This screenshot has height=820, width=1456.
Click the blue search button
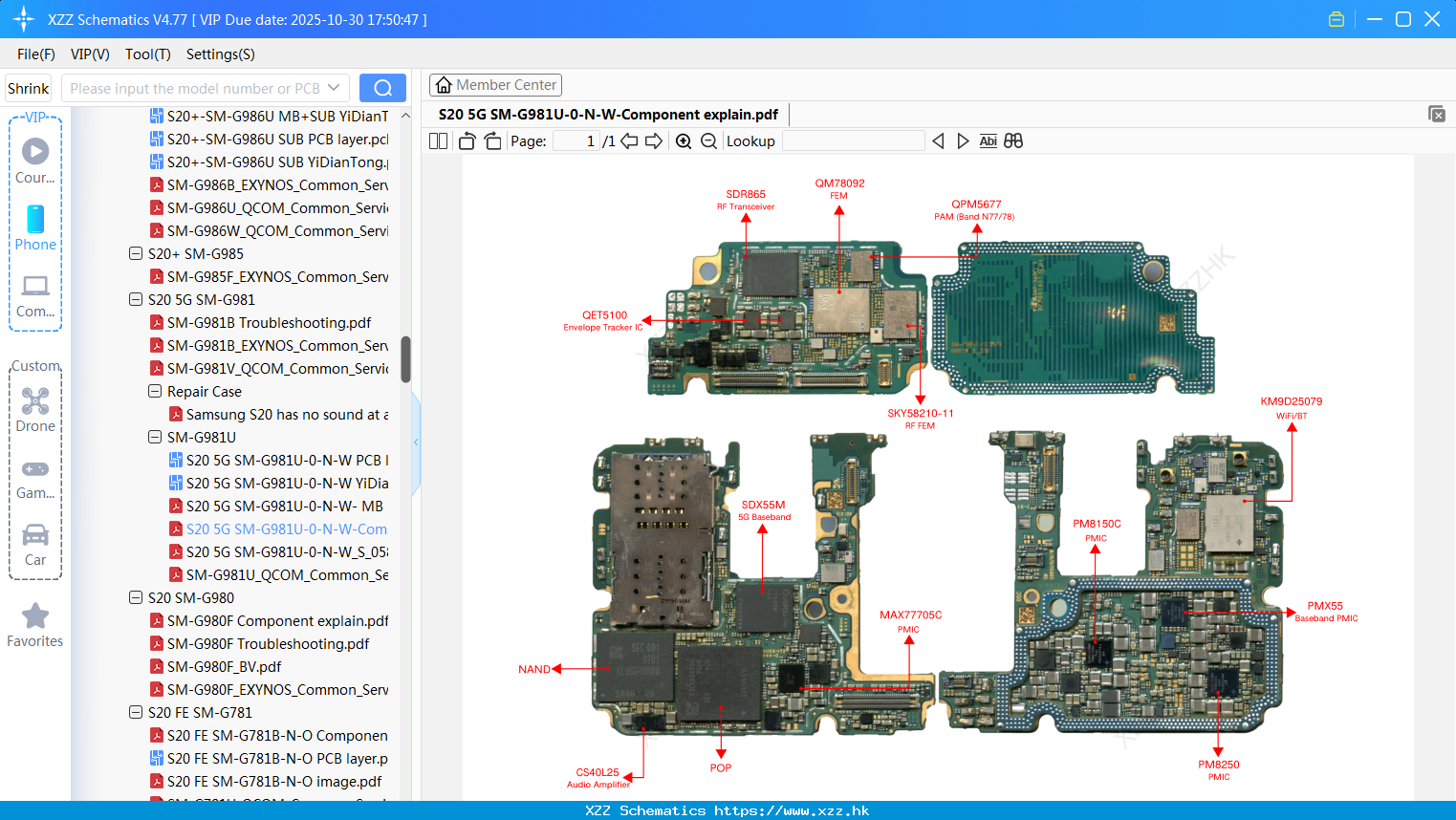(x=382, y=88)
